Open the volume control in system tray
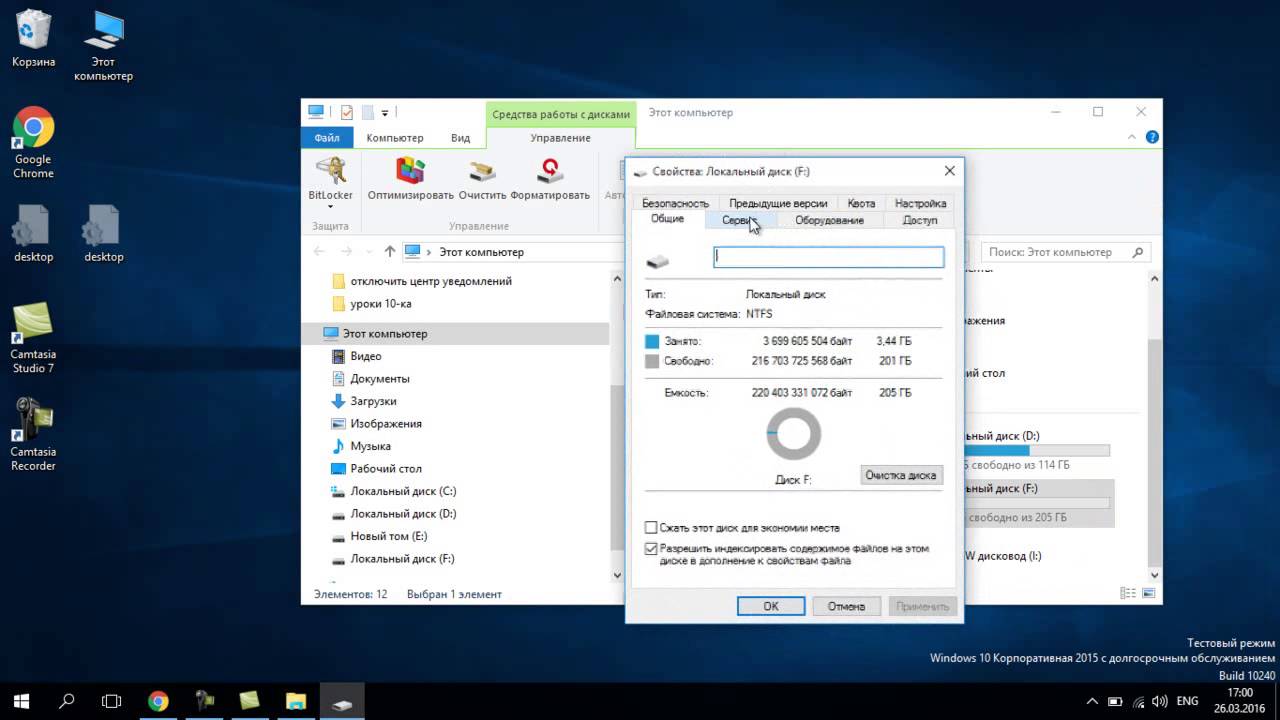The height and width of the screenshot is (720, 1280). click(x=1160, y=702)
